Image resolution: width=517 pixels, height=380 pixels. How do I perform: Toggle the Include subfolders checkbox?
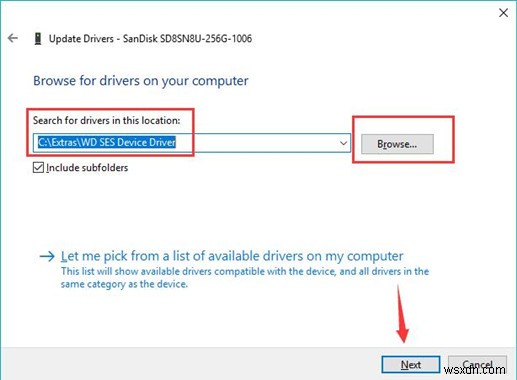point(38,167)
